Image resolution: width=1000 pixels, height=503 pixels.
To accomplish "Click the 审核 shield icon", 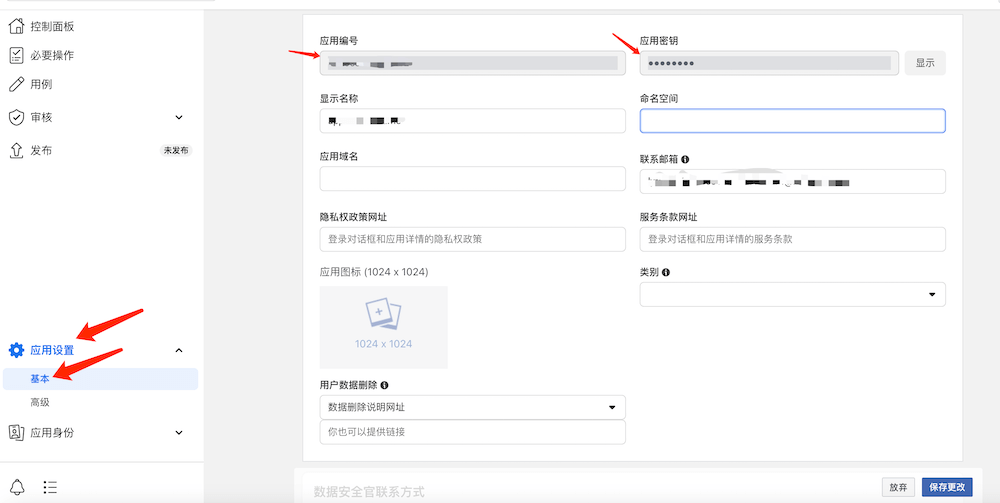I will (16, 117).
